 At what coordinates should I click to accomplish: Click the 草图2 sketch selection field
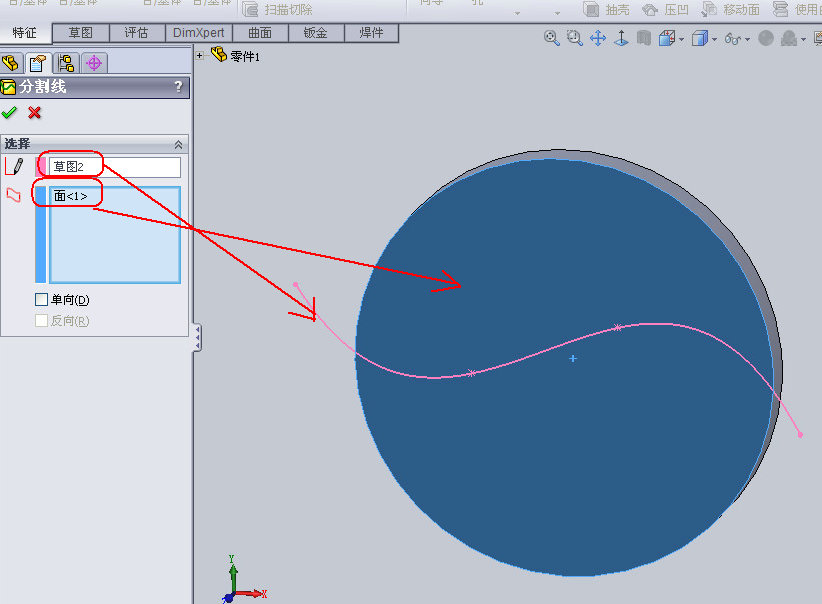[114, 167]
